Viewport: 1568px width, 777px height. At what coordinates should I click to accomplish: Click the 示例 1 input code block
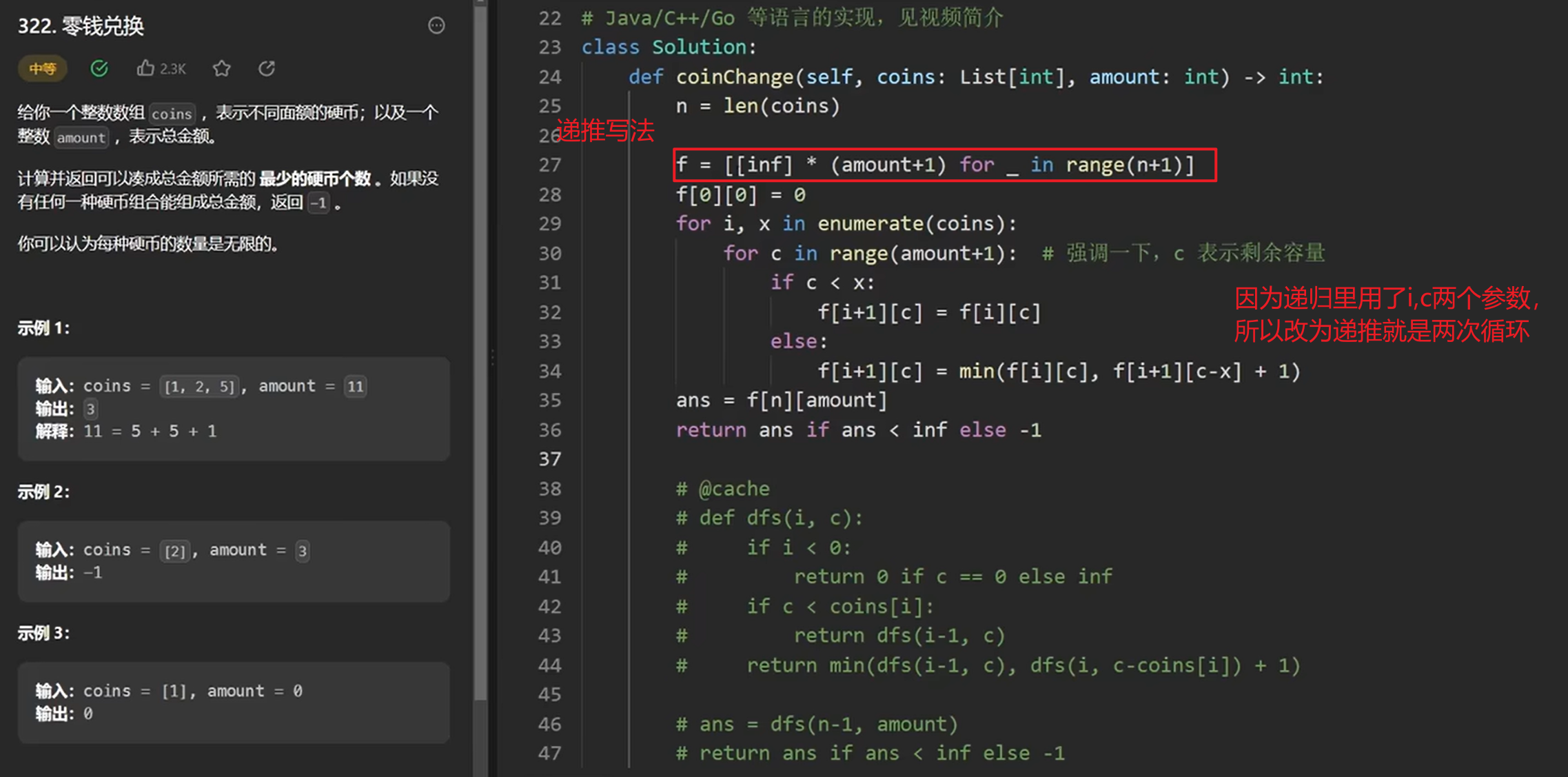234,408
